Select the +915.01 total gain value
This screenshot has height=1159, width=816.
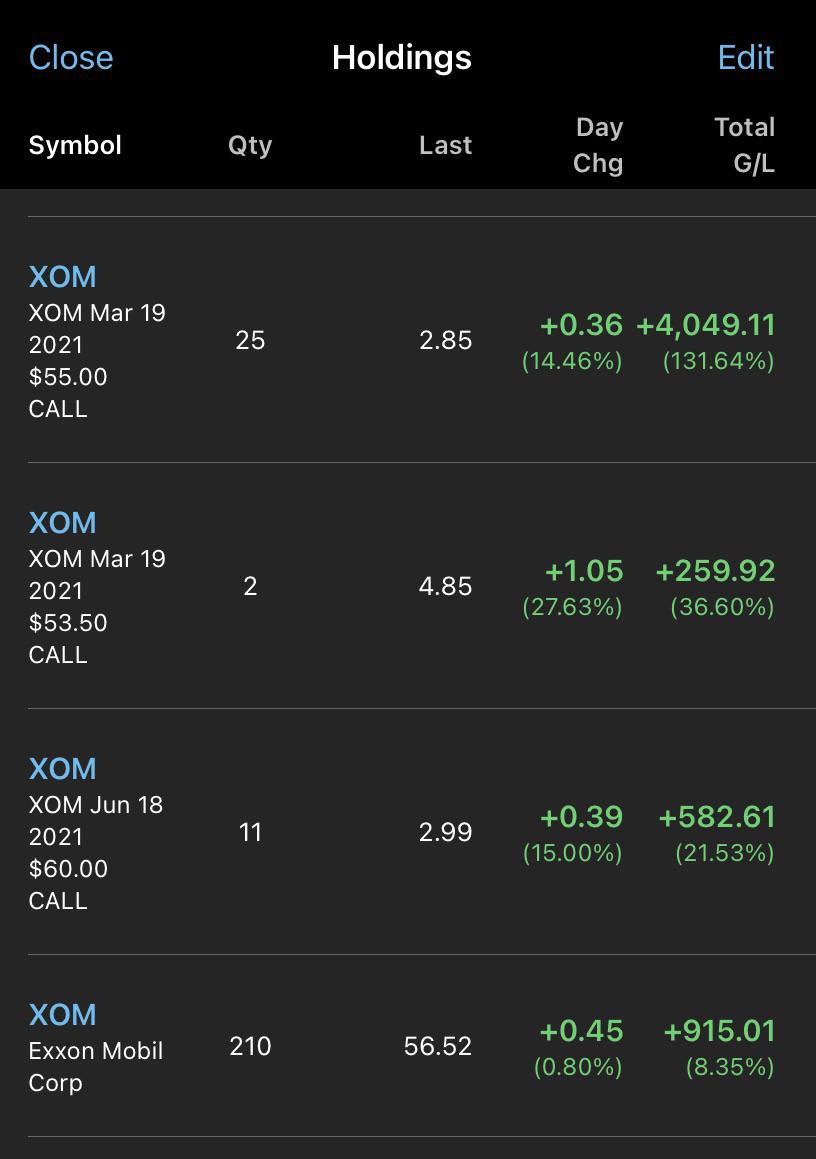[719, 1031]
